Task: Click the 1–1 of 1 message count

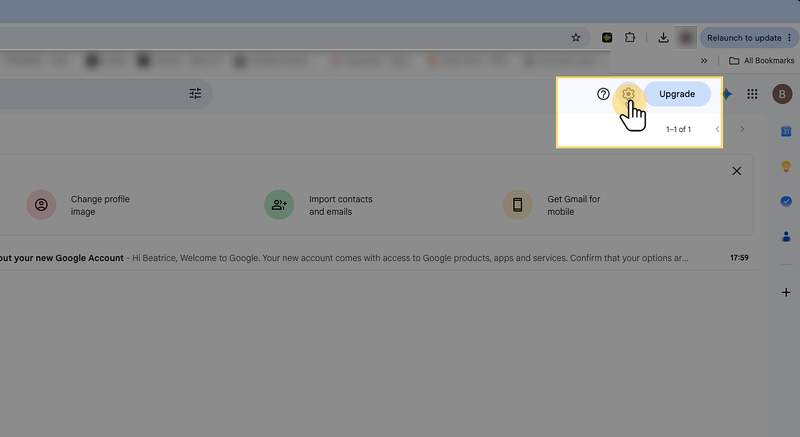Action: click(x=678, y=130)
